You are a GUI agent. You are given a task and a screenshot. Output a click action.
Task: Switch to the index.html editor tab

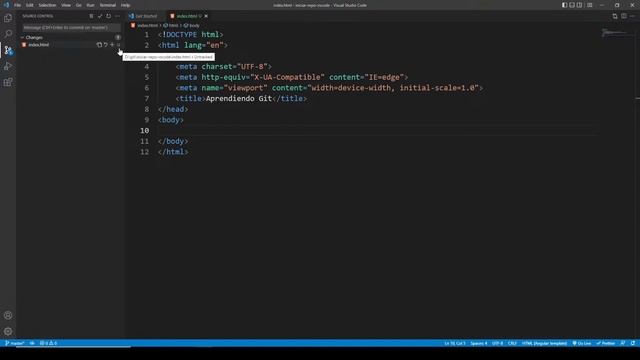coord(187,16)
